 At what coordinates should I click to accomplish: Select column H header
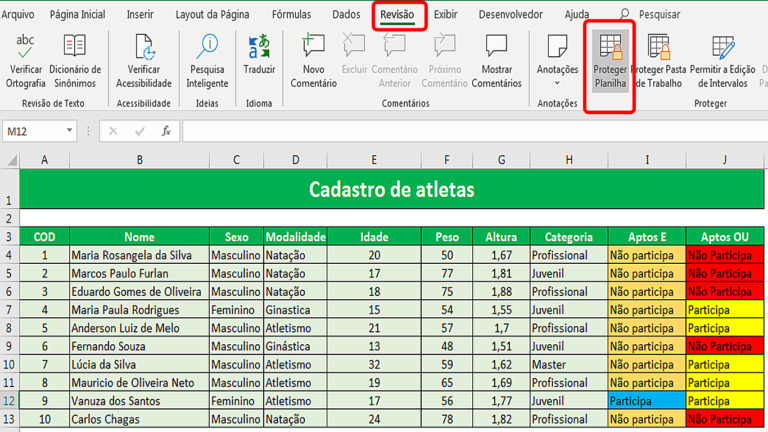click(x=569, y=160)
